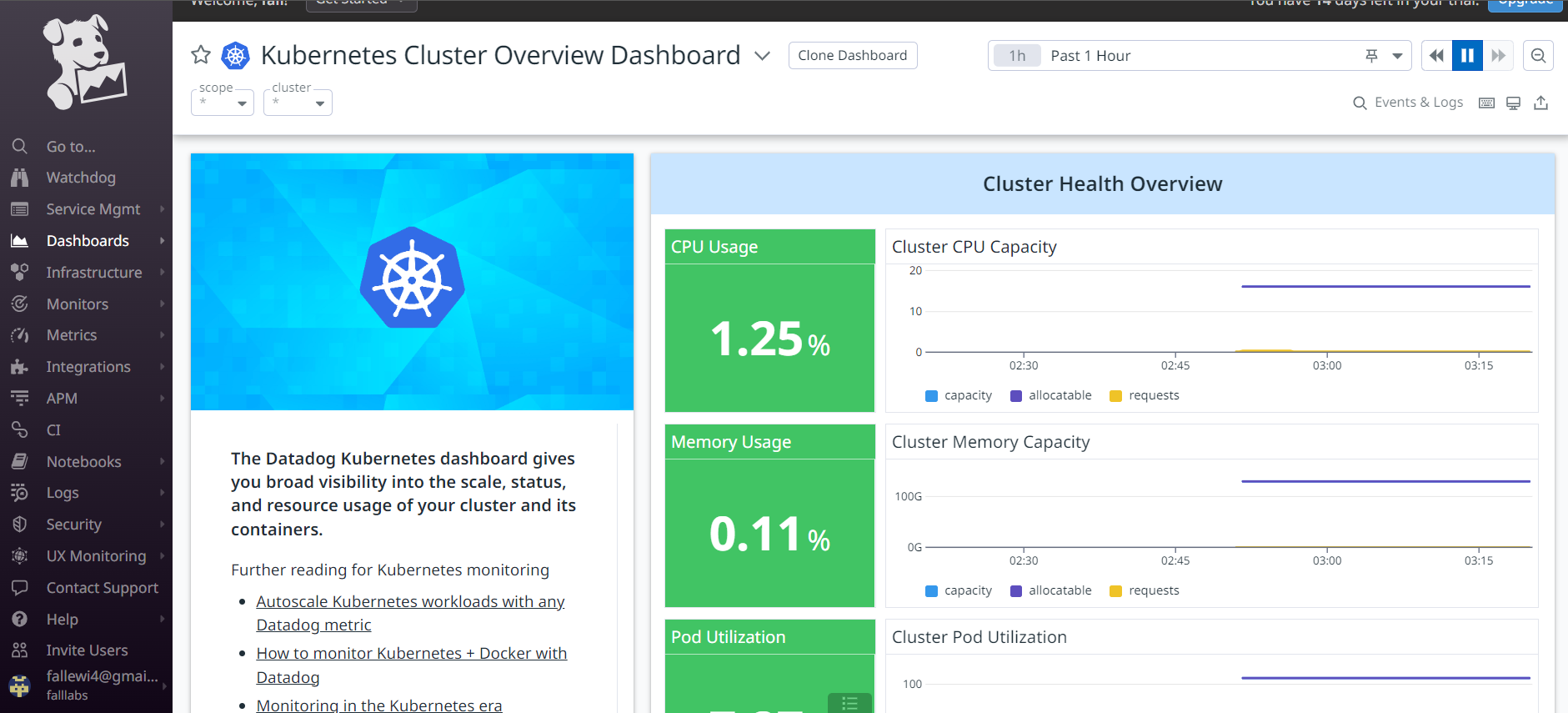The image size is (1568, 713).
Task: Click the keyboard shortcuts icon
Action: (1486, 103)
